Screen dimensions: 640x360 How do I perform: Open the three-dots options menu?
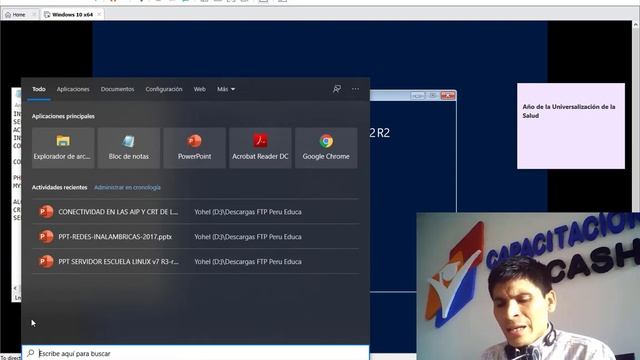(356, 89)
